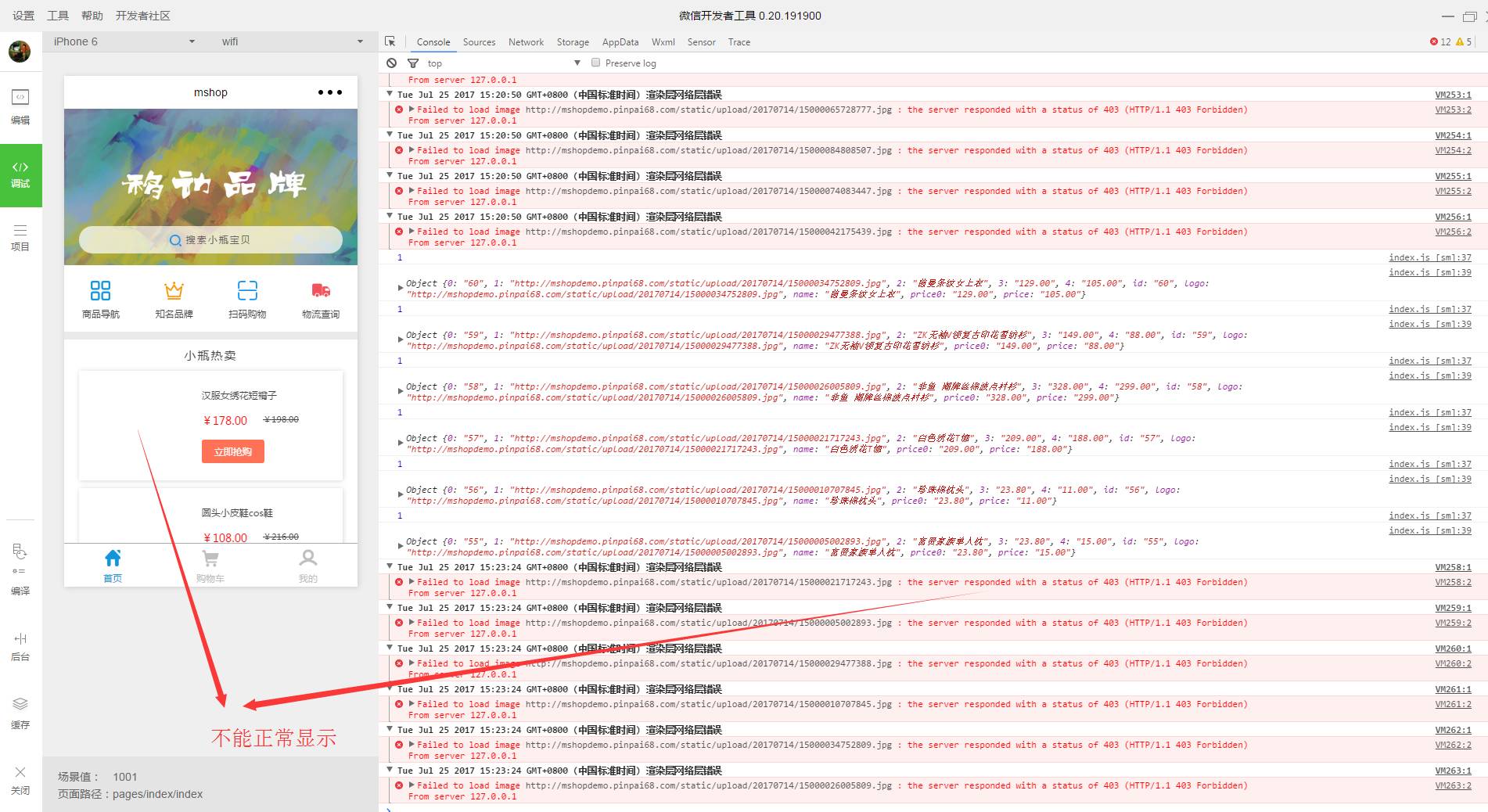
Task: Expand the Object with id "58"
Action: (x=401, y=392)
